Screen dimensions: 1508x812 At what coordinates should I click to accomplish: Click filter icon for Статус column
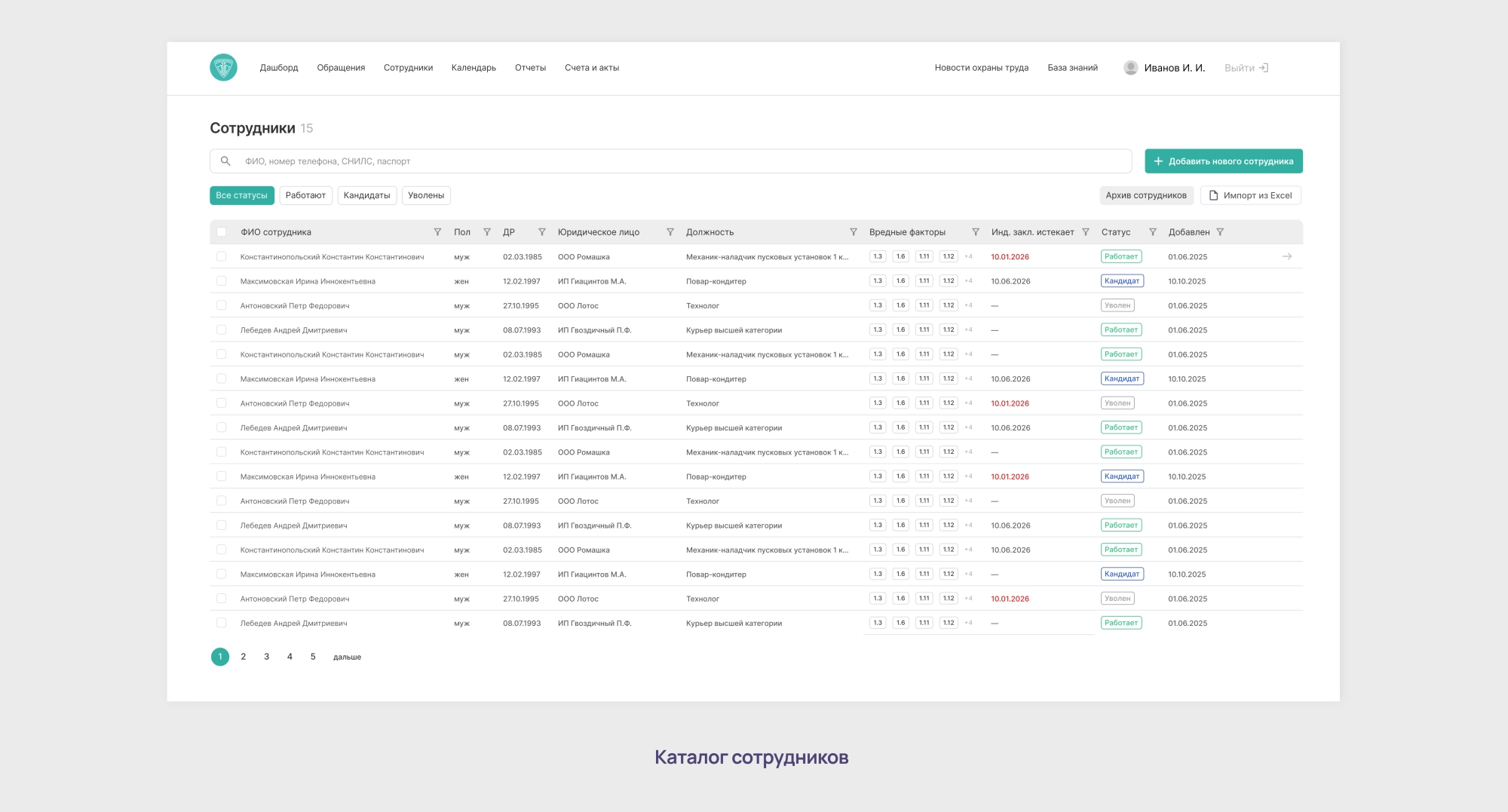coord(1152,232)
